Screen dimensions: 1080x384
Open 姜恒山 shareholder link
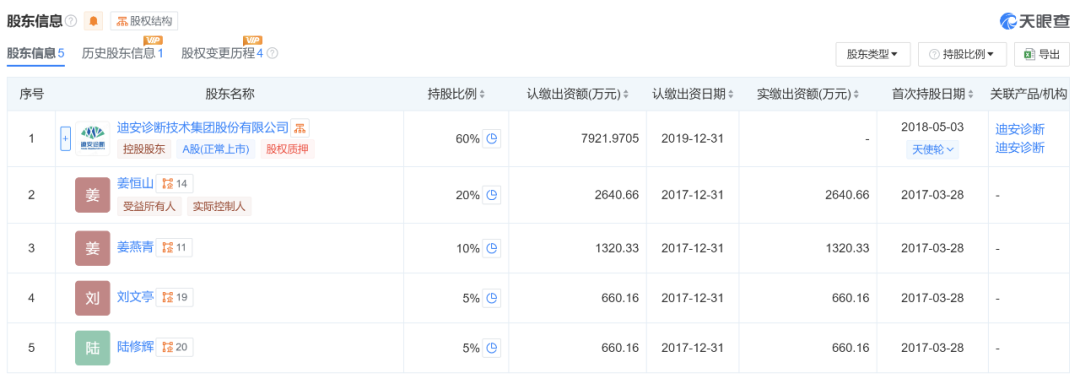click(x=134, y=183)
